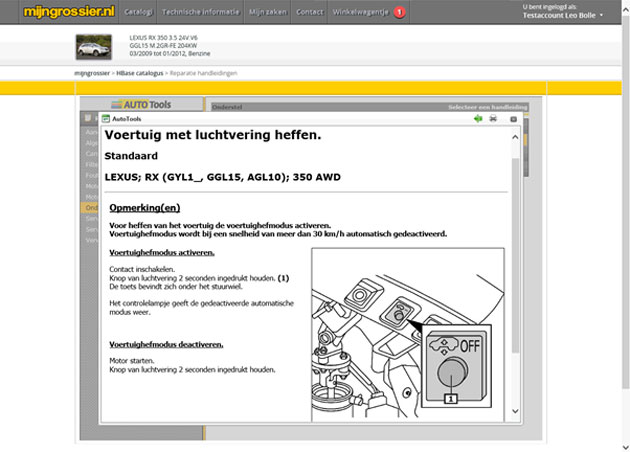Click the 'Contact inschakelen.' line
630x452 pixels.
[142, 269]
